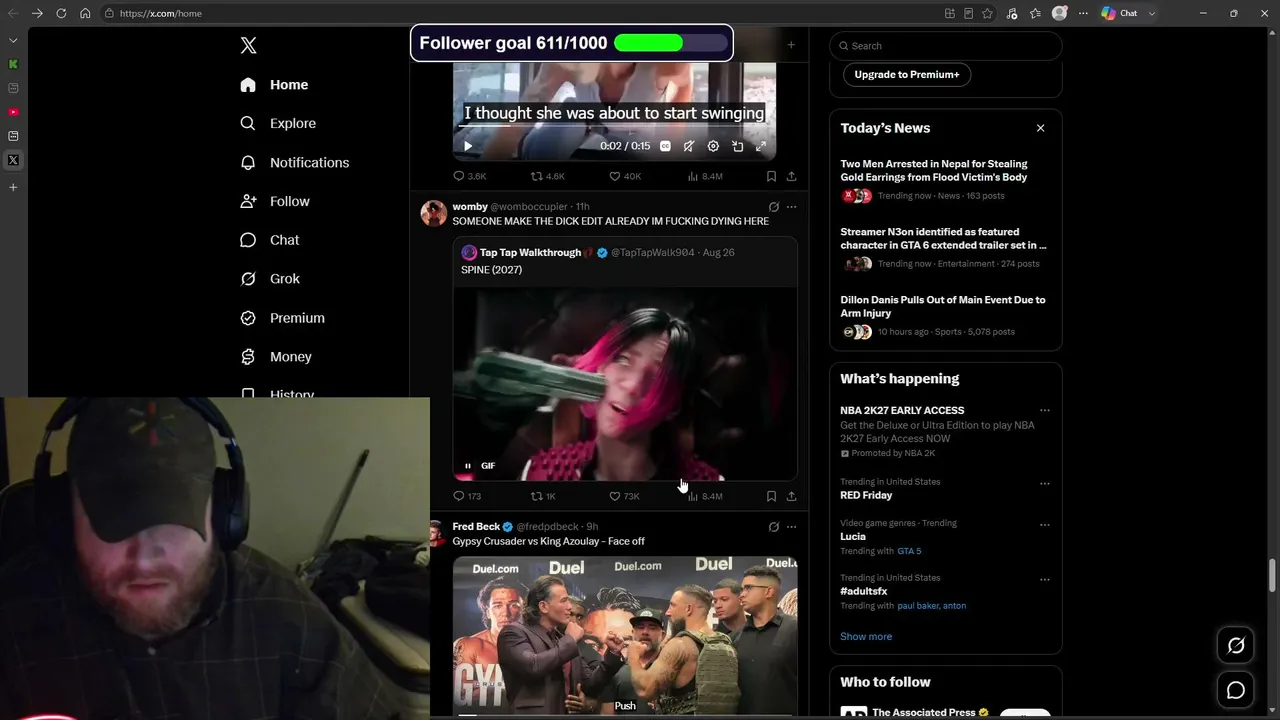Open more options on Fred Beck's post
The image size is (1280, 720).
click(x=791, y=527)
